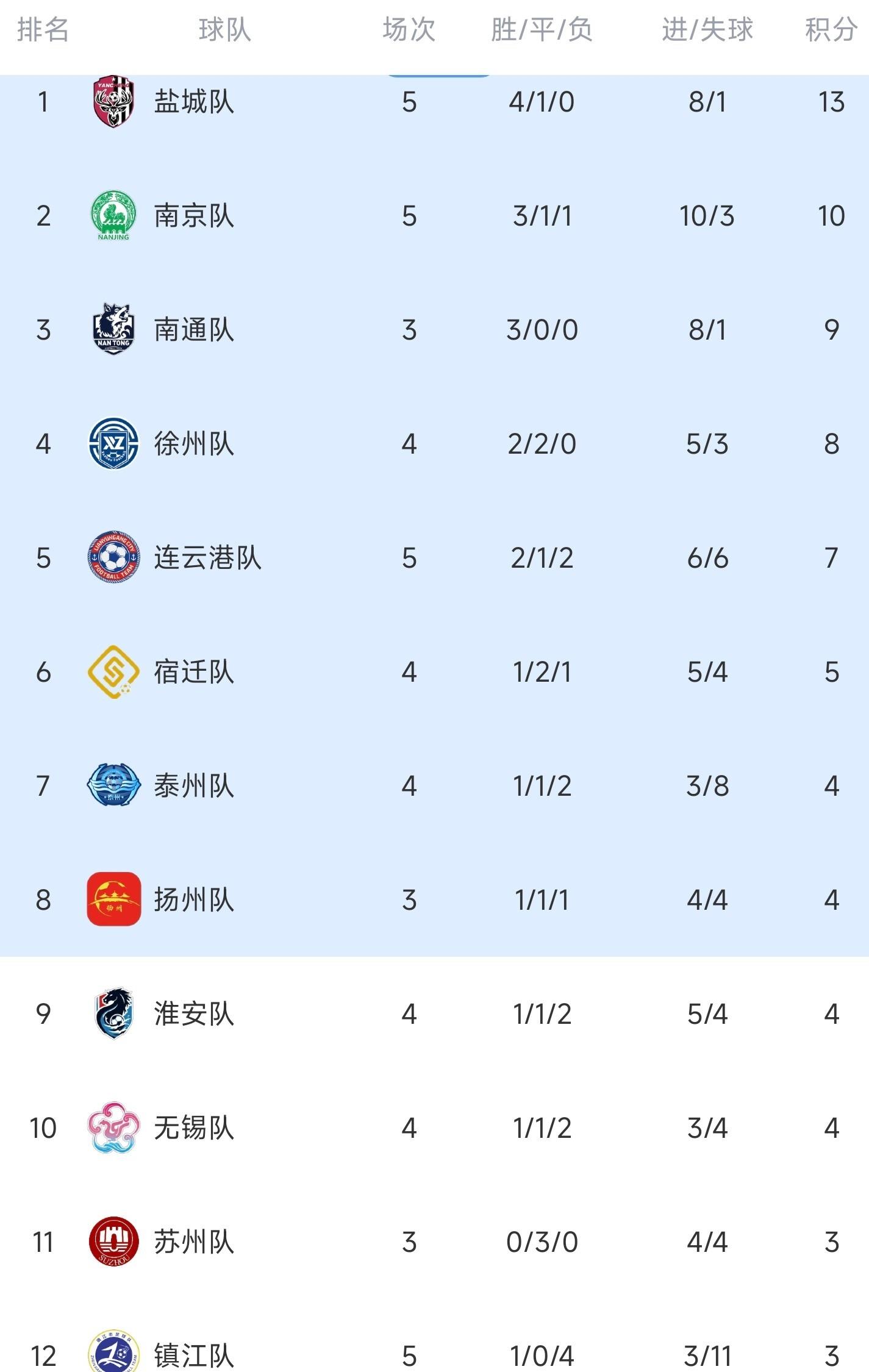Click the Lianyungang City football logo
This screenshot has height=1372, width=869.
click(113, 557)
